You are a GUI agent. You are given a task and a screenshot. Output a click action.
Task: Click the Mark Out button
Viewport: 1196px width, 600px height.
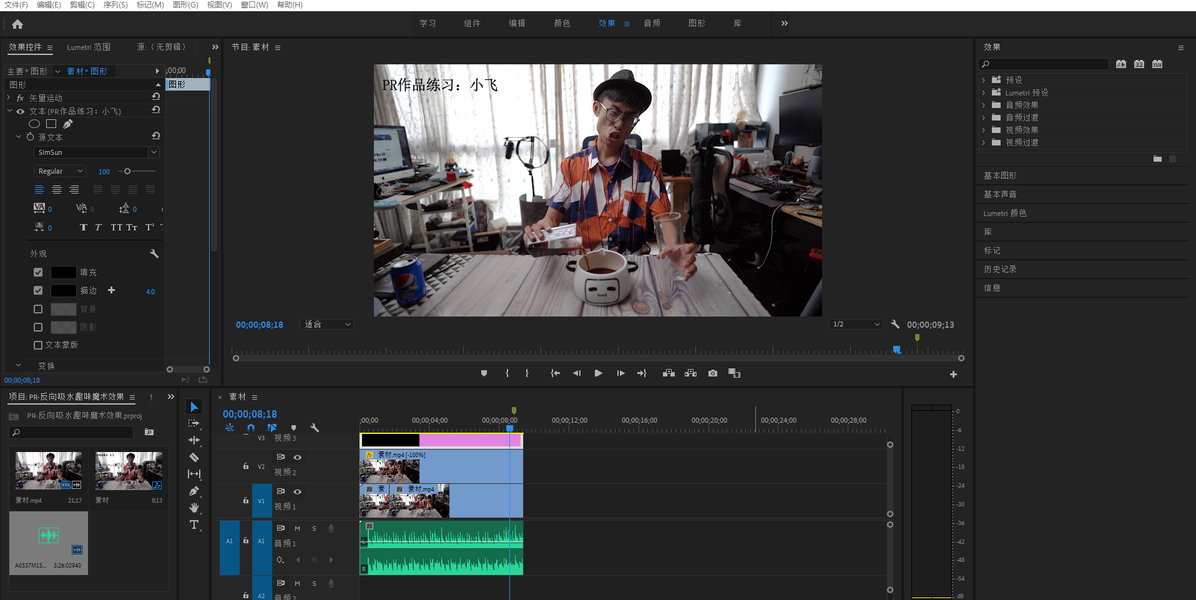(527, 374)
